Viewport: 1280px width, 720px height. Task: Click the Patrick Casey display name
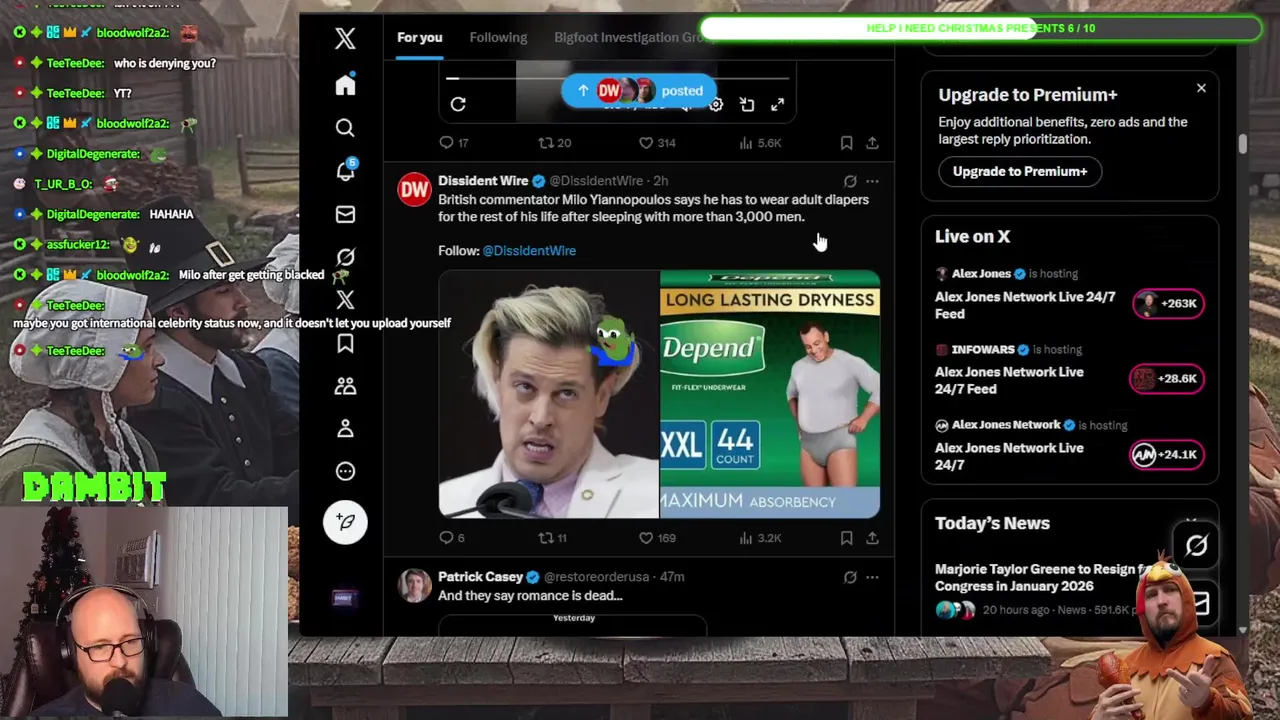pyautogui.click(x=480, y=577)
